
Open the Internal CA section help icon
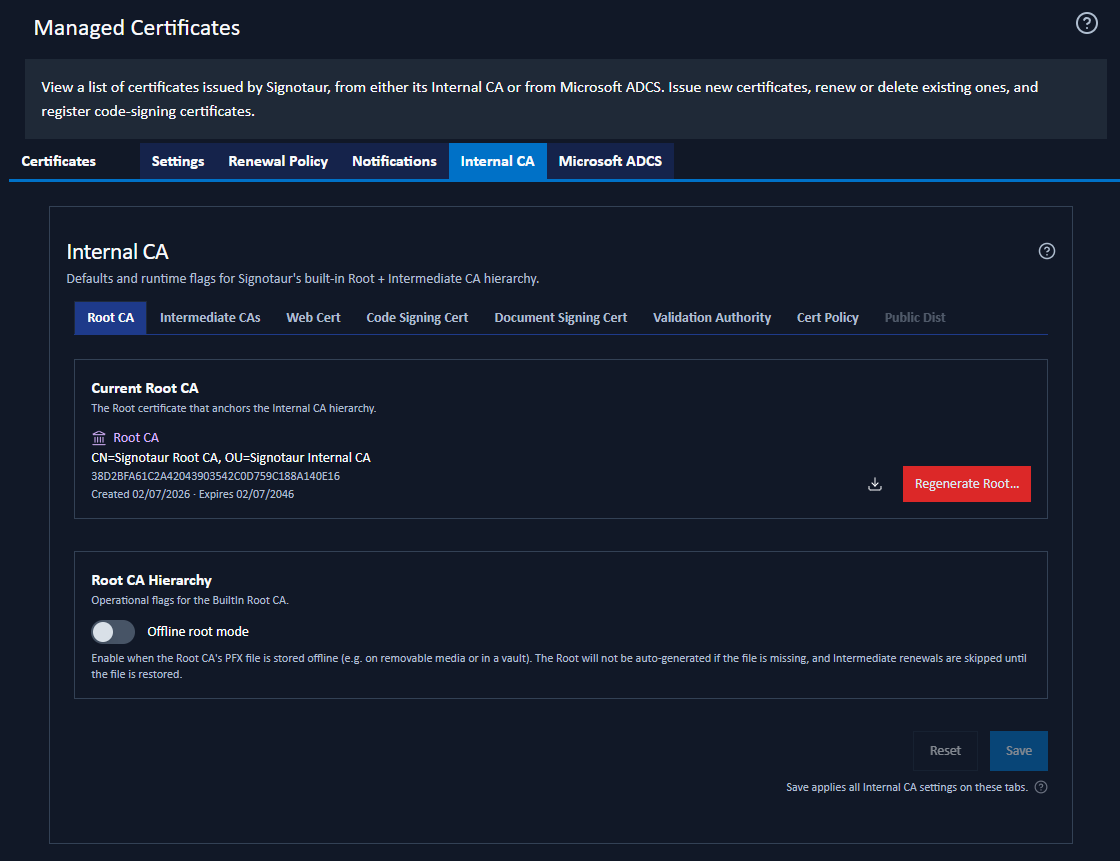(1046, 251)
